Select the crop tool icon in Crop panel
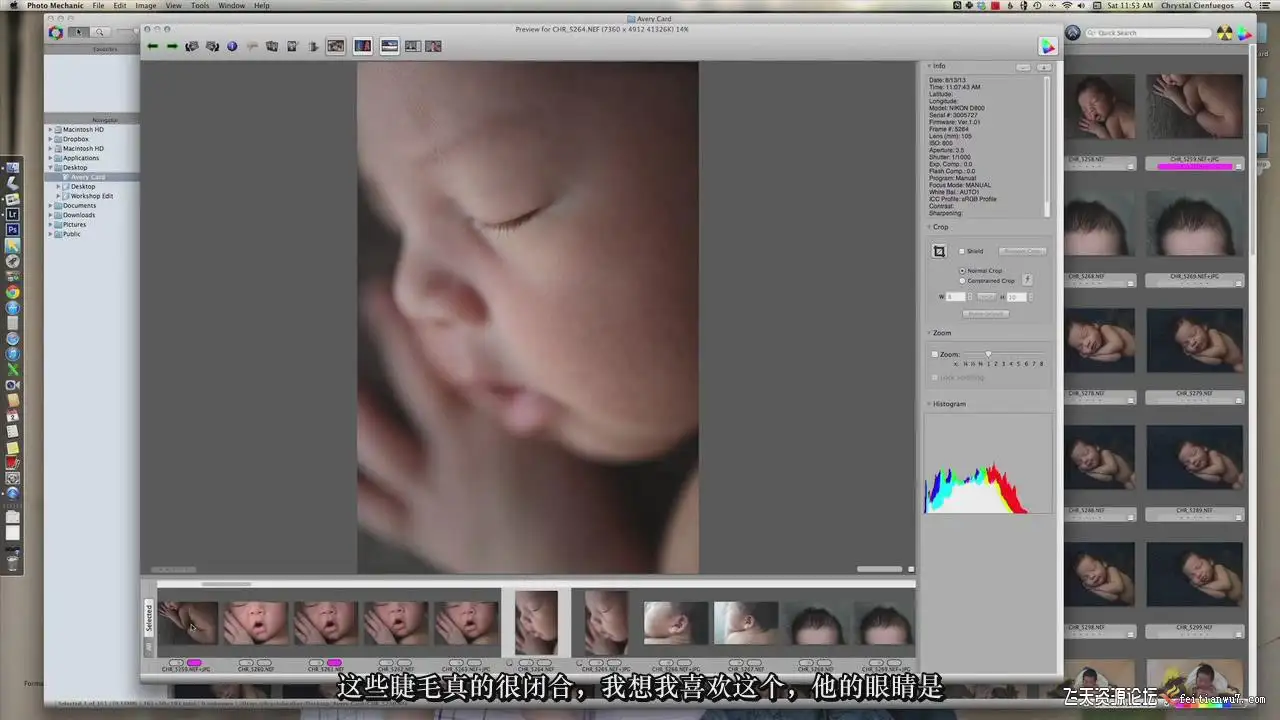Viewport: 1280px width, 720px height. coord(939,251)
